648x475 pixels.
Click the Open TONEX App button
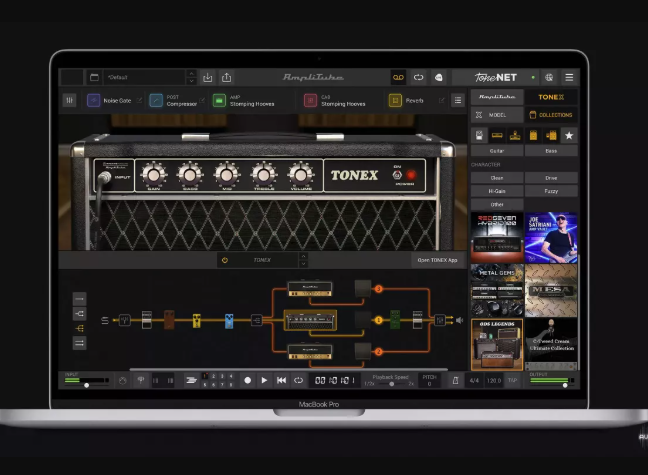coord(436,259)
